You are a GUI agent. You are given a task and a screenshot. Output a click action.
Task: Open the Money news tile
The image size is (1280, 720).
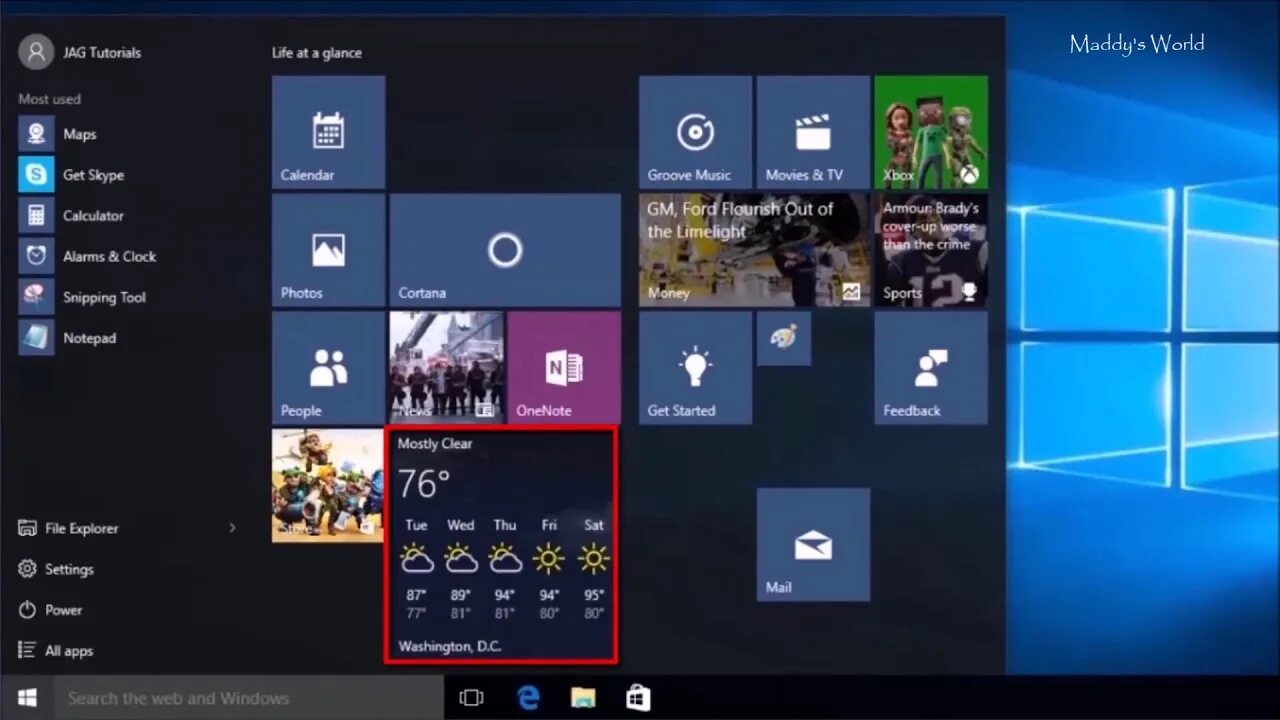point(754,250)
